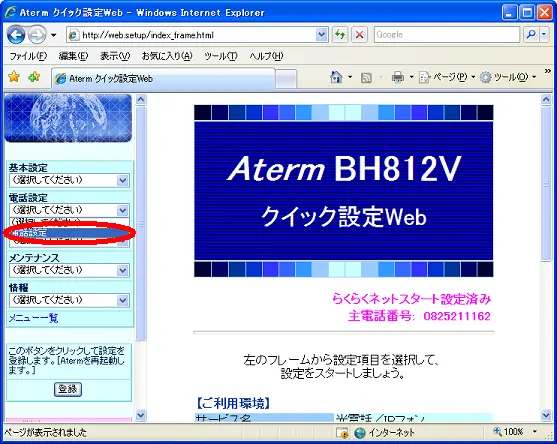Choose the highlighted 電話設定 list option
Screen dimensions: 557x444
69,233
